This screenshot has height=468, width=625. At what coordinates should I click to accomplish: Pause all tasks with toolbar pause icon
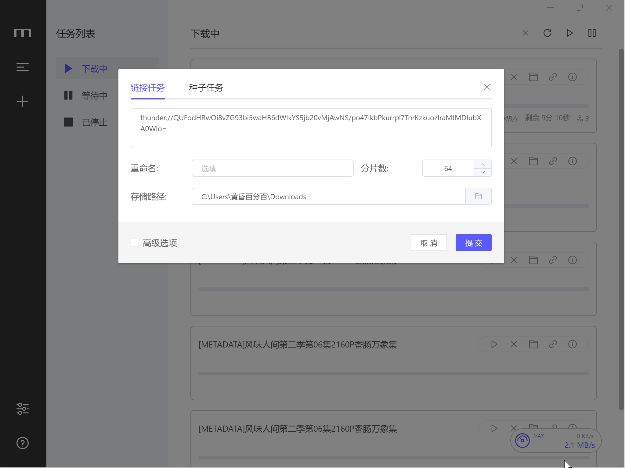coord(592,33)
